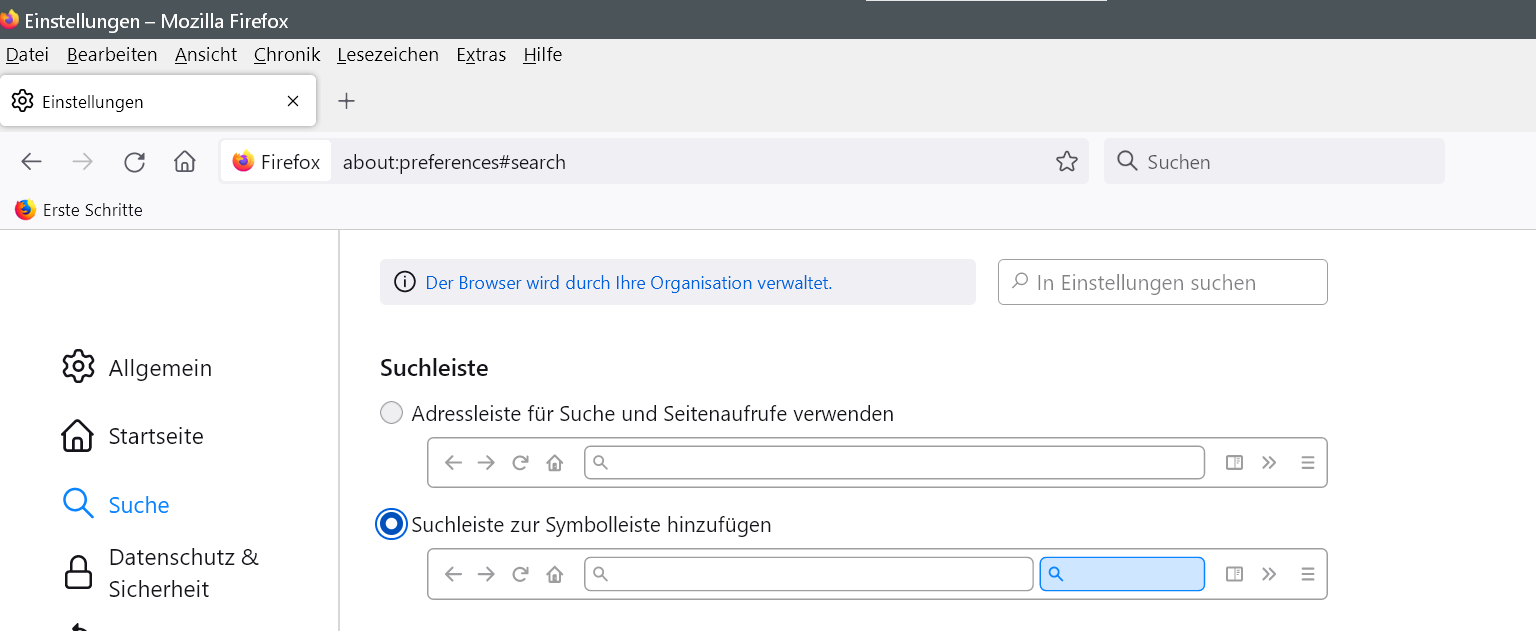Click the organisation management info link

pos(628,283)
